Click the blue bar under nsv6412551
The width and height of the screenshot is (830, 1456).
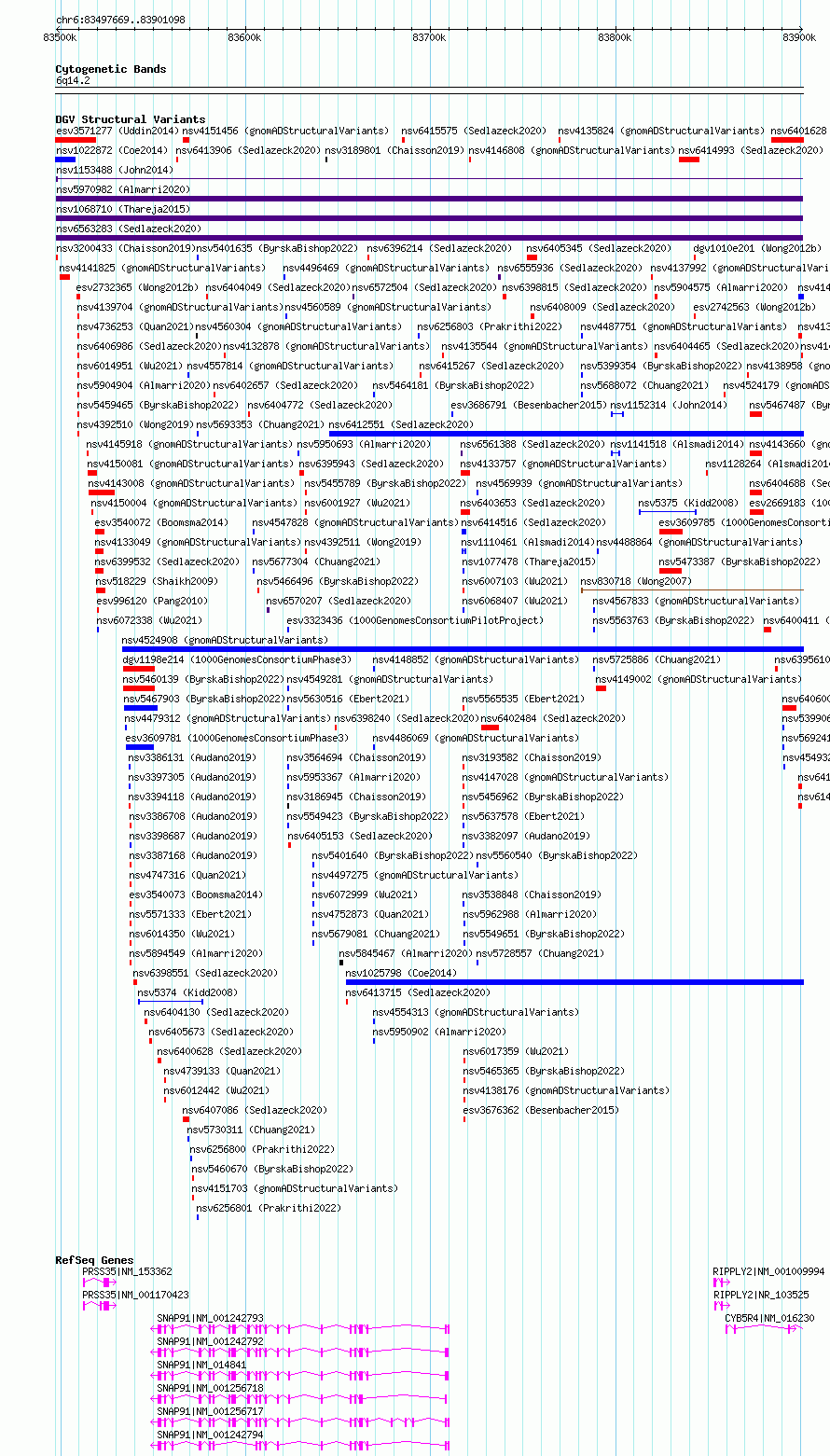click(x=566, y=434)
